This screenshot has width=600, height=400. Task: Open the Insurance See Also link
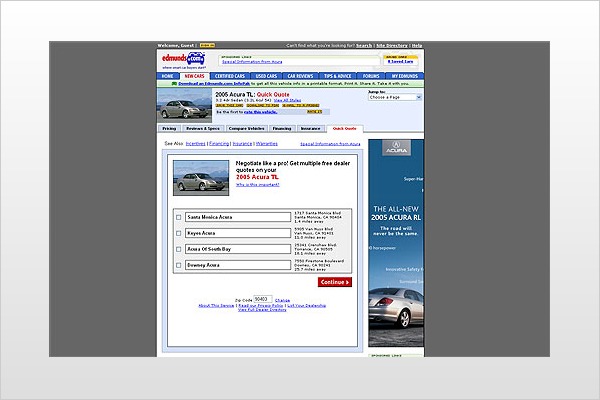[x=242, y=144]
